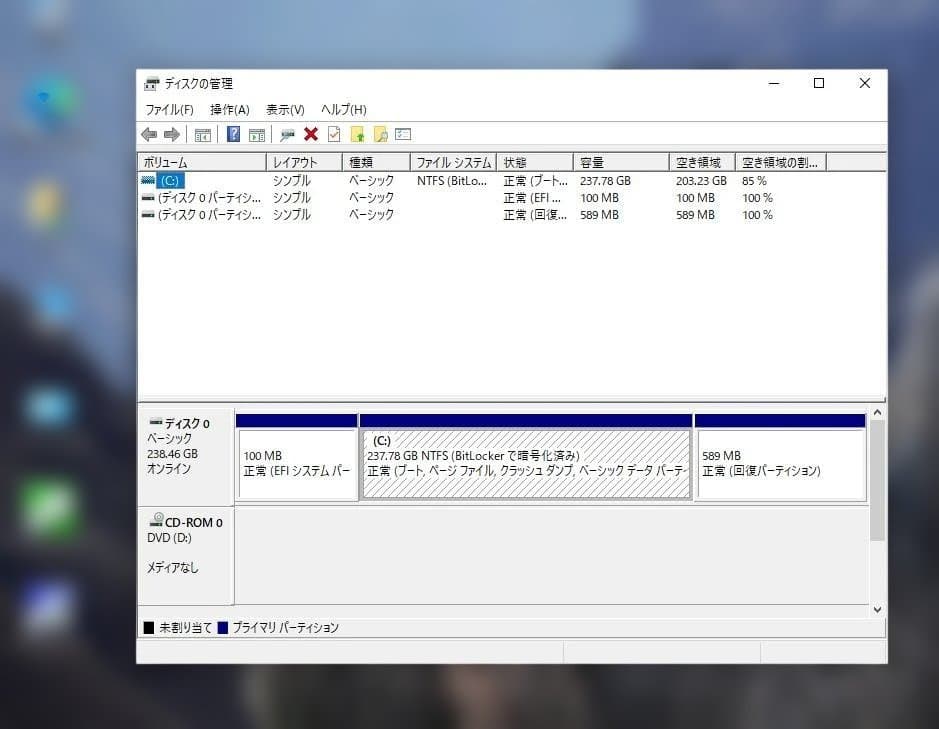939x729 pixels.
Task: Click the Back navigation arrow
Action: (149, 134)
